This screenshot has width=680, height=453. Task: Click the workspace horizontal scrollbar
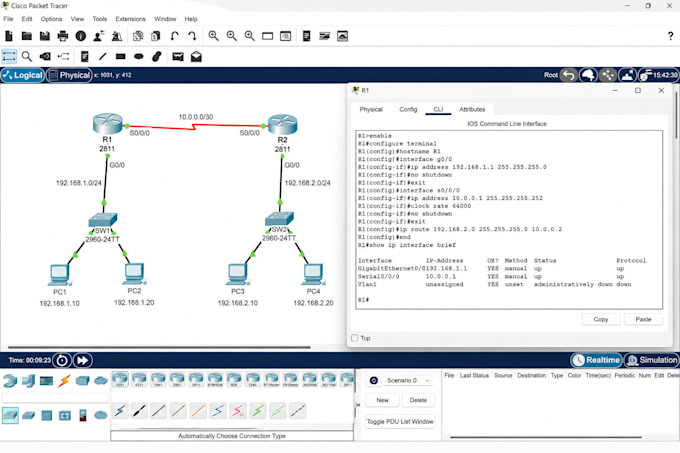[159, 347]
